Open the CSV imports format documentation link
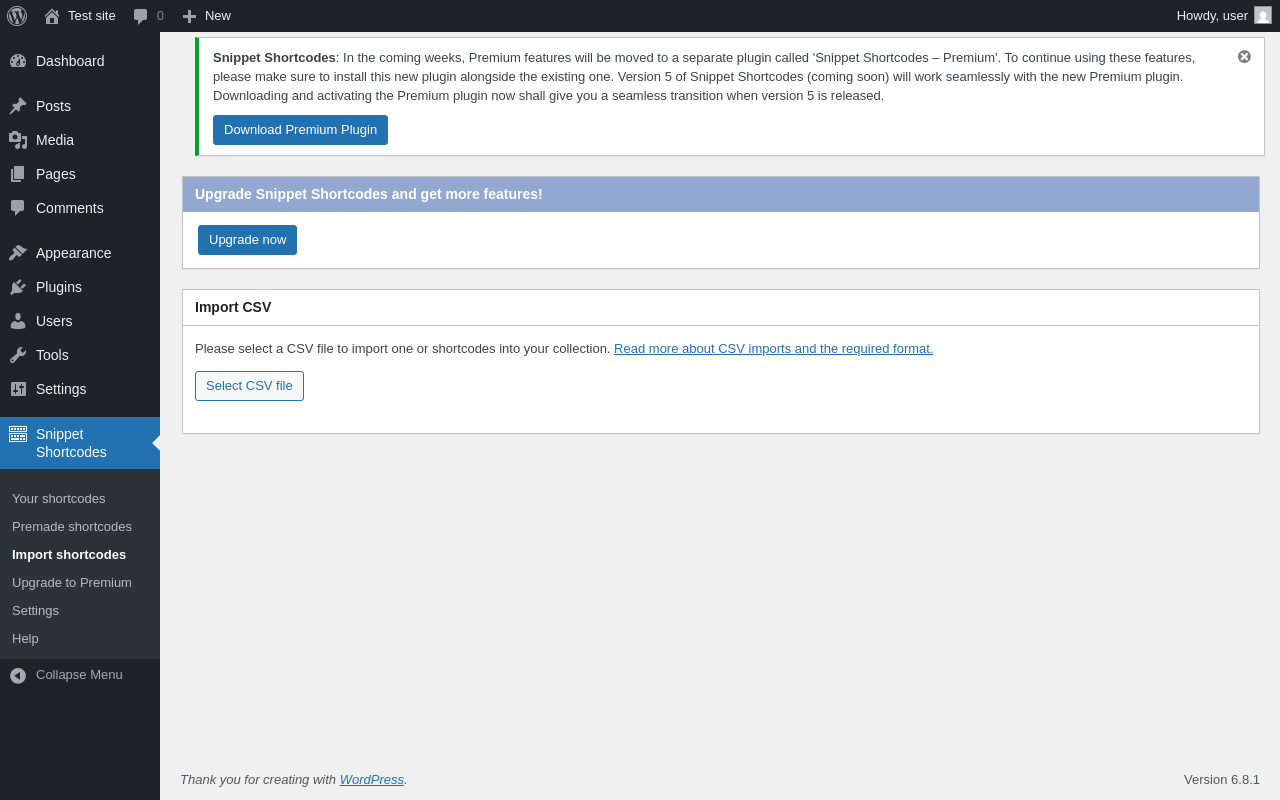Screen dimensions: 1280x800 point(773,349)
